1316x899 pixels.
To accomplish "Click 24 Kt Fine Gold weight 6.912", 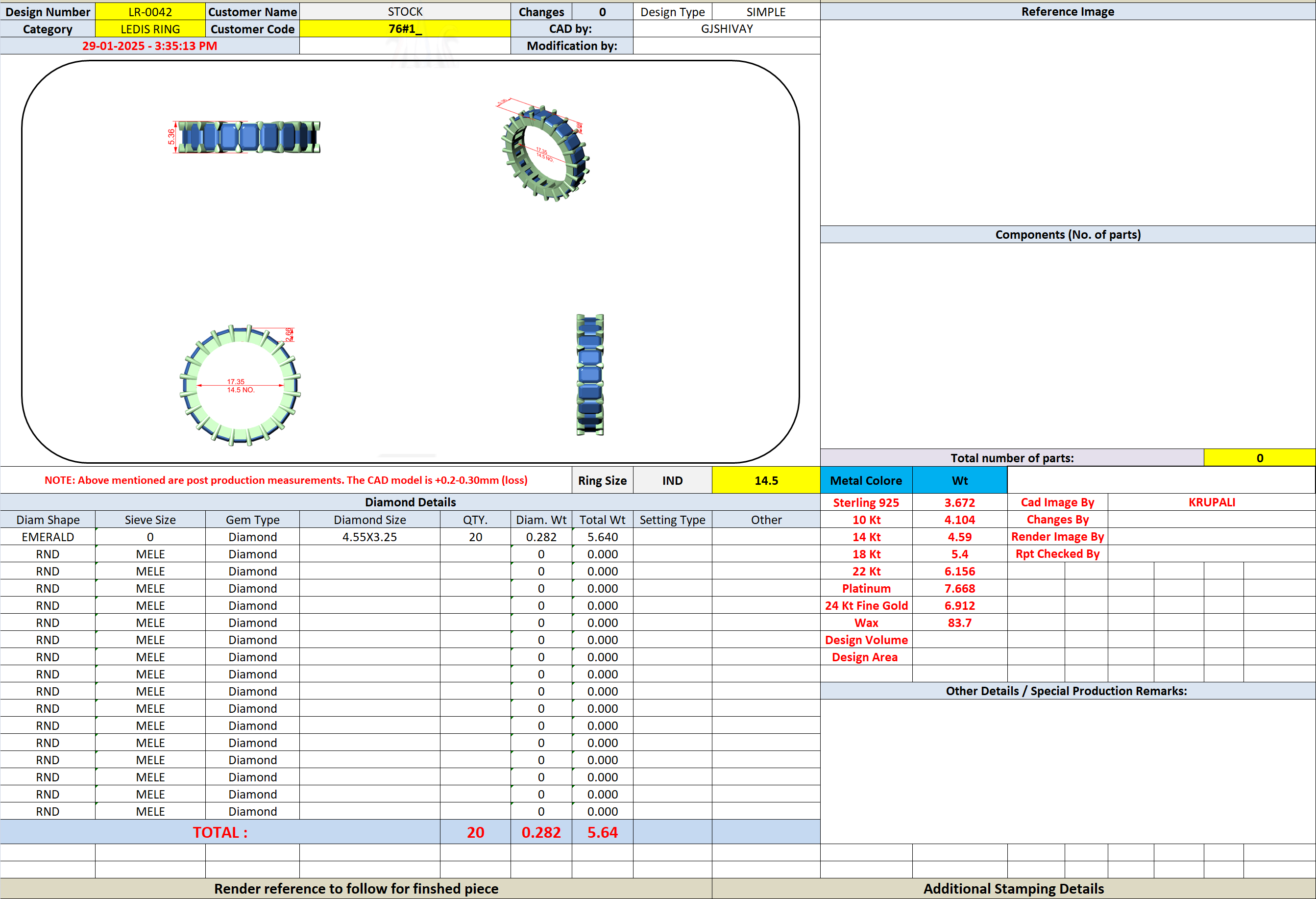I will pyautogui.click(x=960, y=605).
